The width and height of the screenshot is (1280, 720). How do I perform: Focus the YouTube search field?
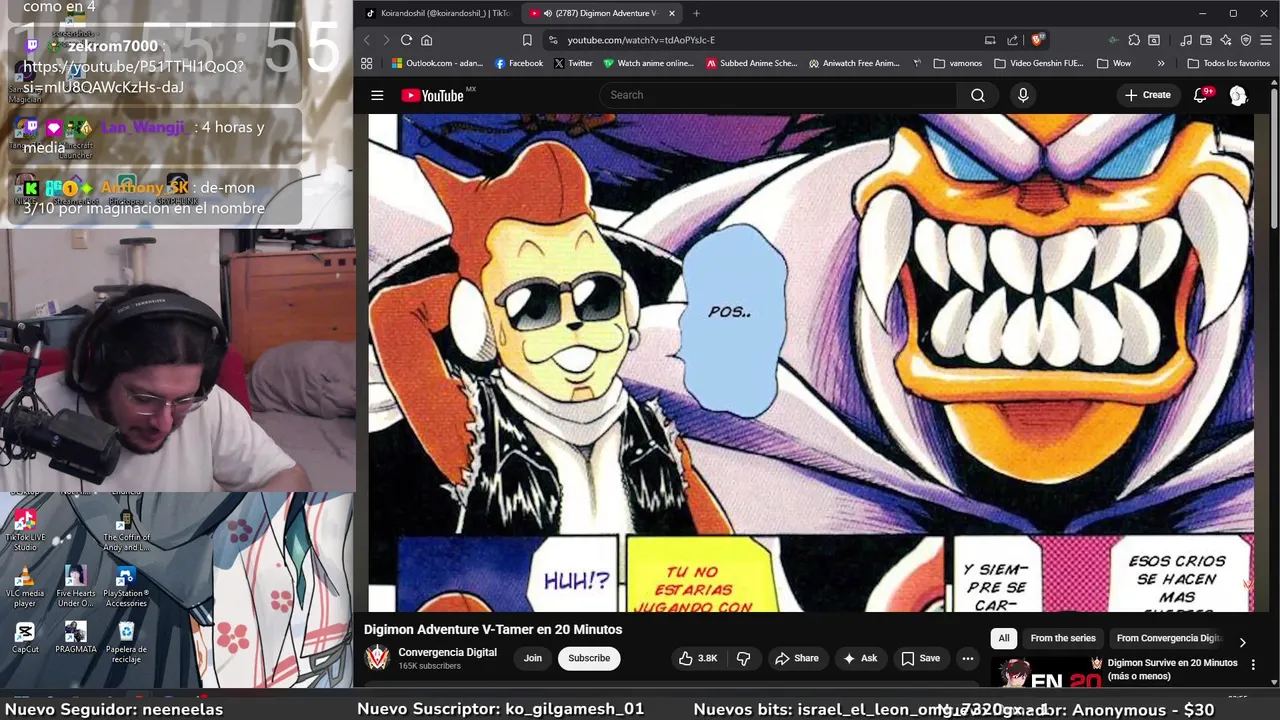click(780, 95)
